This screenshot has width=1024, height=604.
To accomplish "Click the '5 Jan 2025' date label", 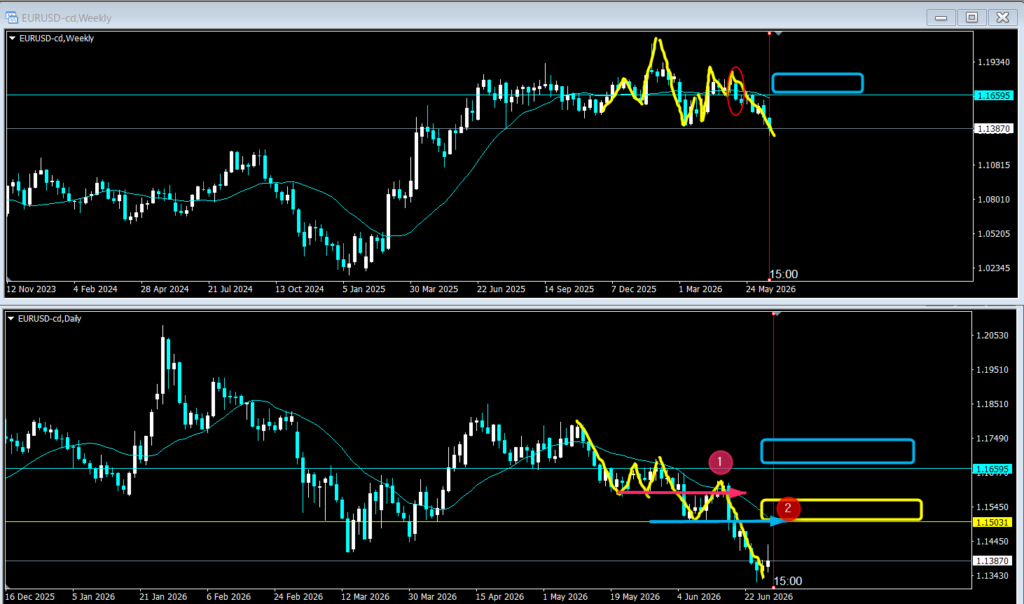I will [x=364, y=289].
